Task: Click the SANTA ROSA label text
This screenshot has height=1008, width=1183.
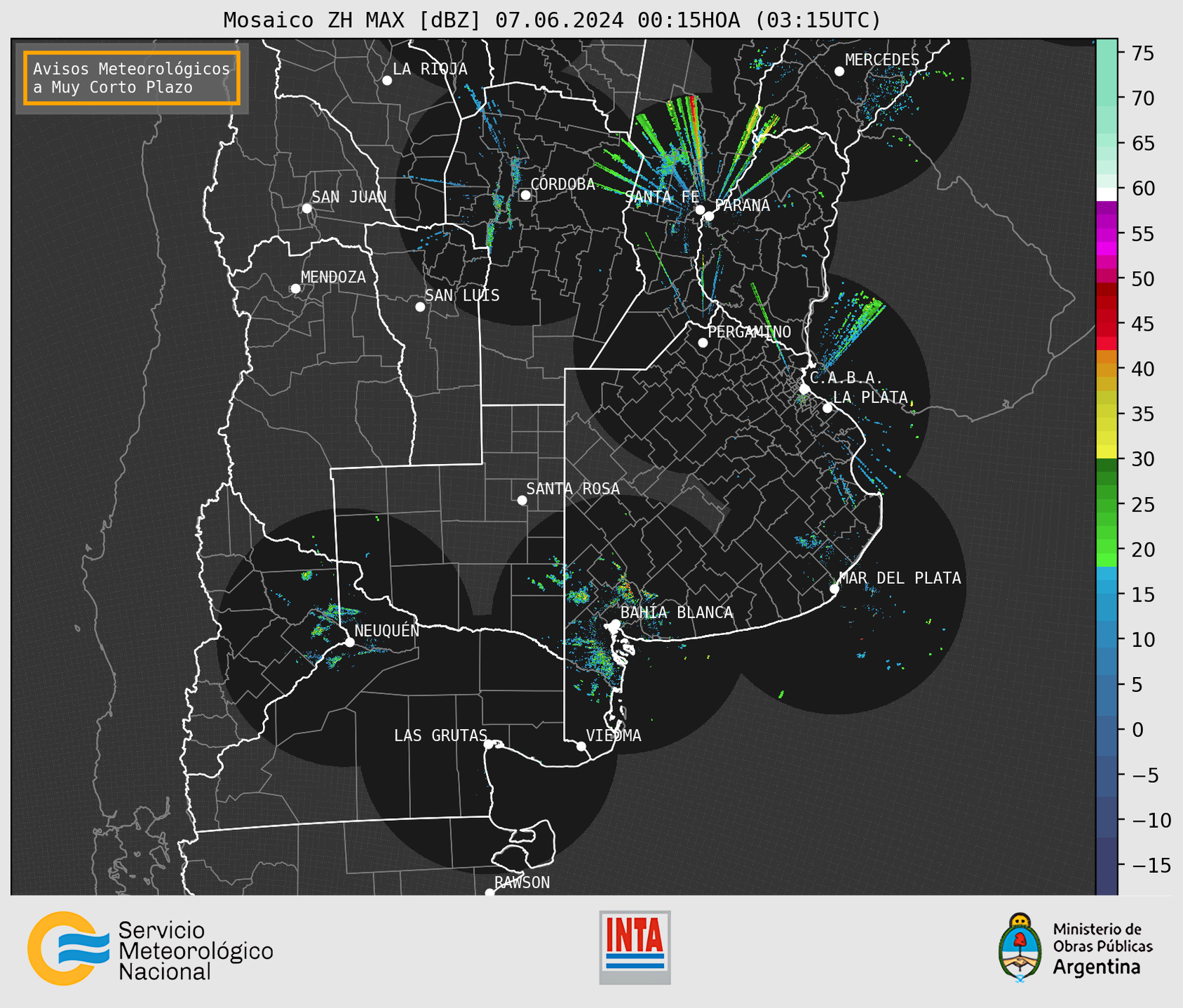Action: pyautogui.click(x=573, y=489)
